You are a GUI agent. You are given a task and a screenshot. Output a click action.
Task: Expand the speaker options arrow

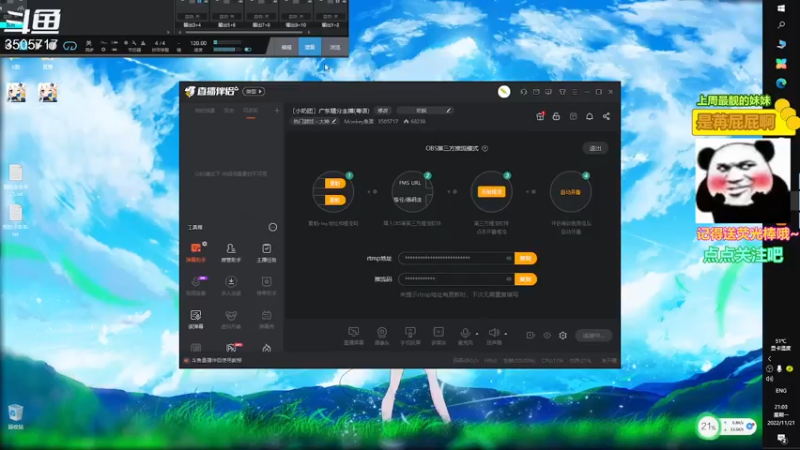coord(506,334)
